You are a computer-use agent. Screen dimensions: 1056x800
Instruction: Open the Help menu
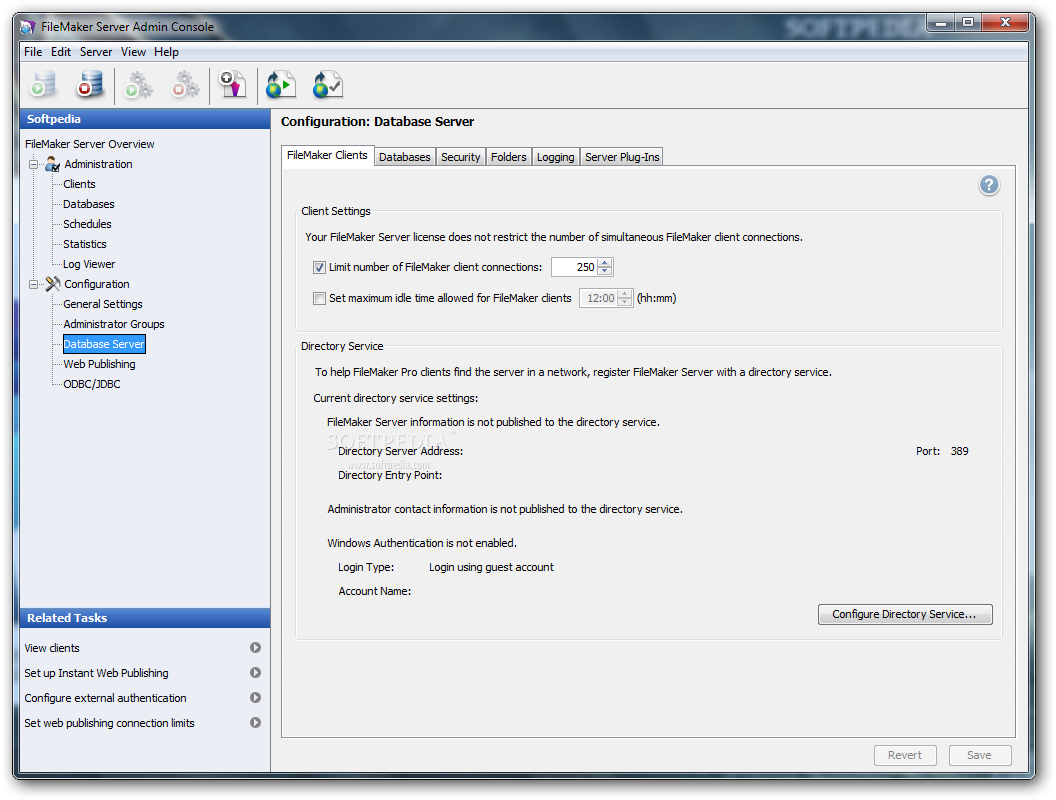click(x=166, y=52)
